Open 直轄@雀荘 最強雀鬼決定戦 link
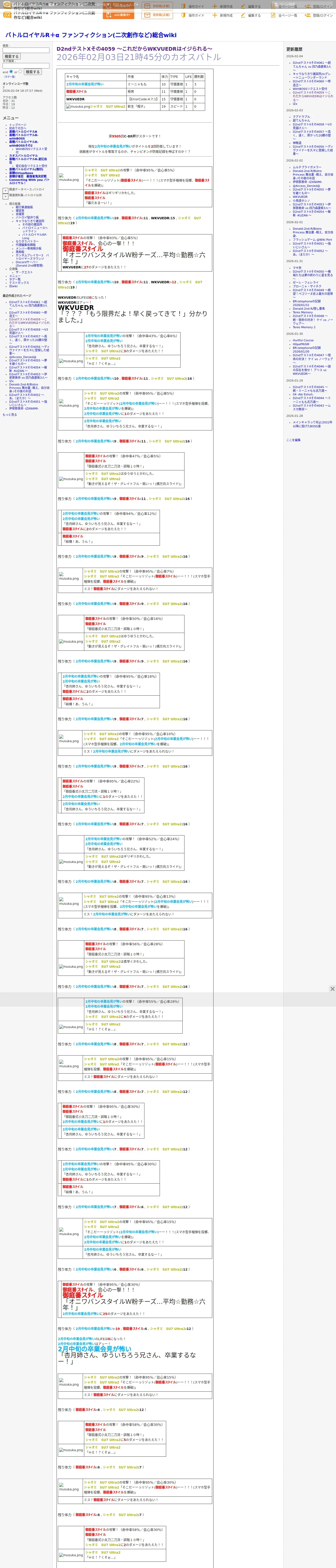Screen dimensions: 336x1568 click(27, 176)
